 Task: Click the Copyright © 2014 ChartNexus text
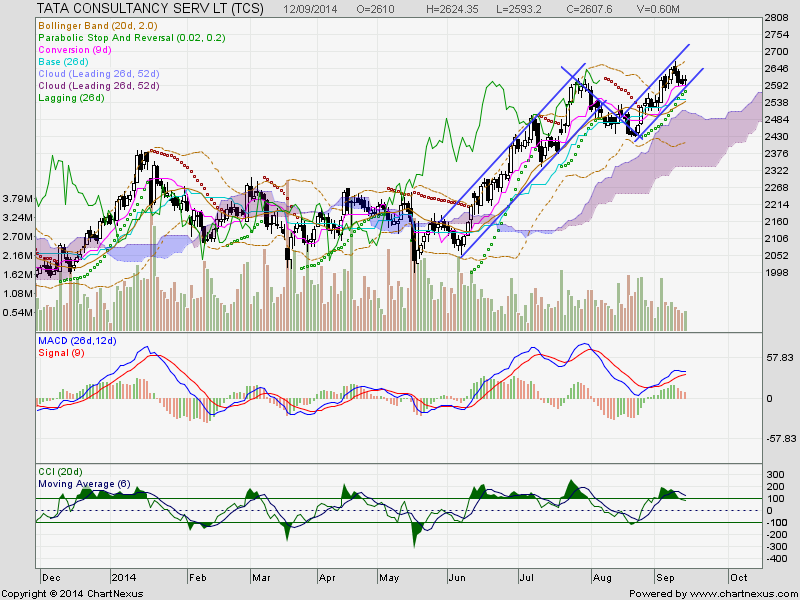tap(72, 594)
